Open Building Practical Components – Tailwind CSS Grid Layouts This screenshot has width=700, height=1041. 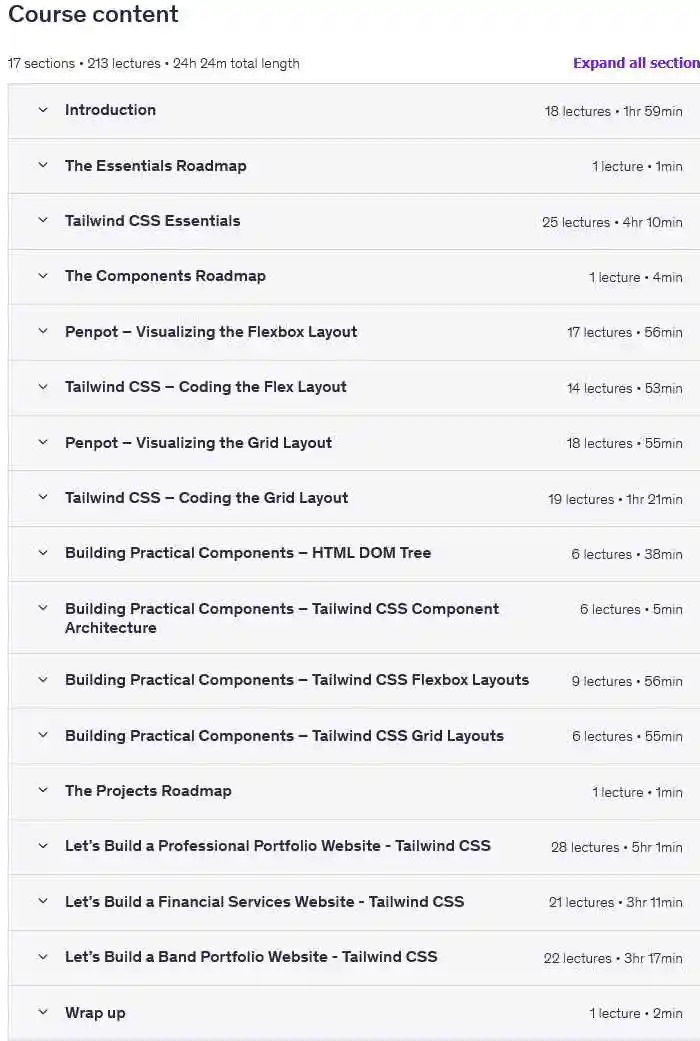284,735
